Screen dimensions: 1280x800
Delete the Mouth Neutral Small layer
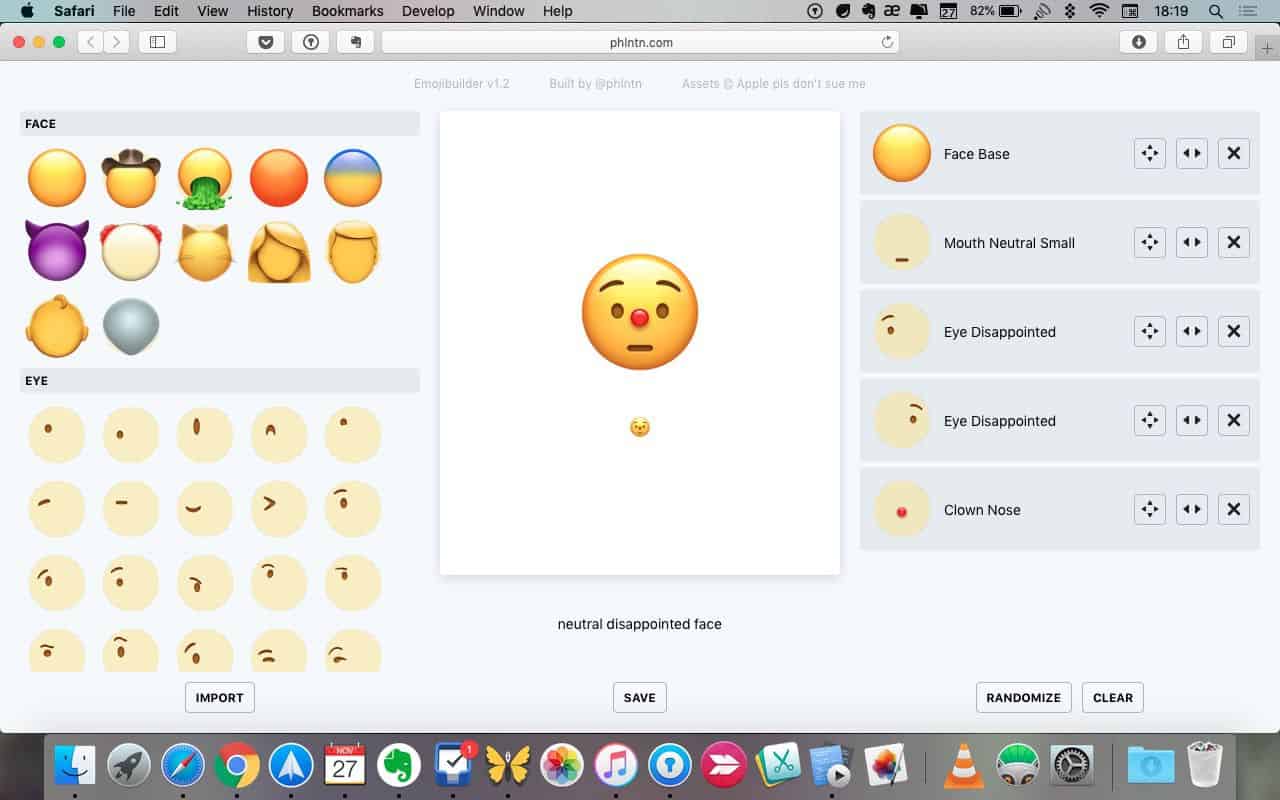pos(1234,242)
